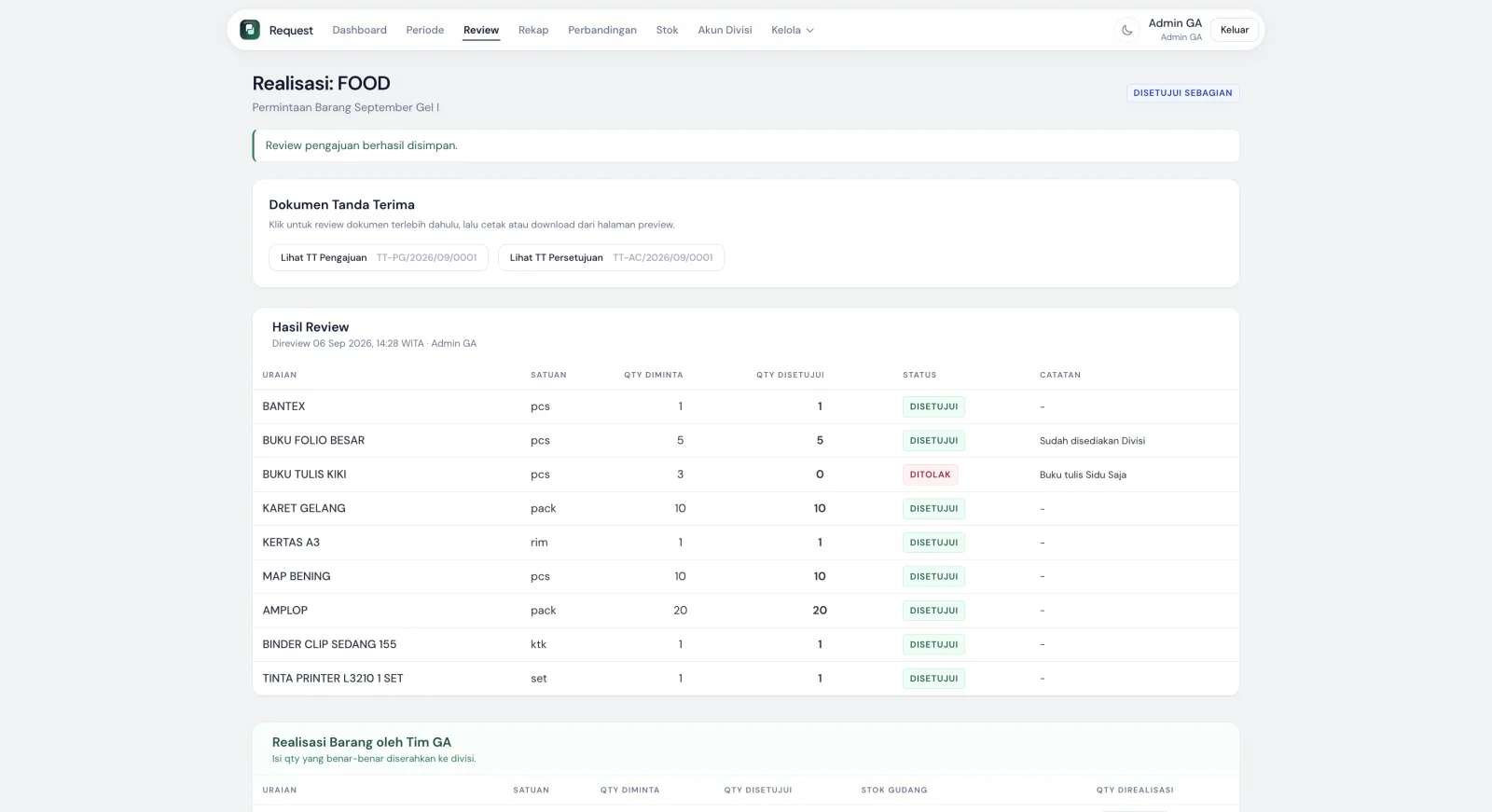This screenshot has height=812, width=1492.
Task: Click the Request app logo icon
Action: tap(250, 30)
